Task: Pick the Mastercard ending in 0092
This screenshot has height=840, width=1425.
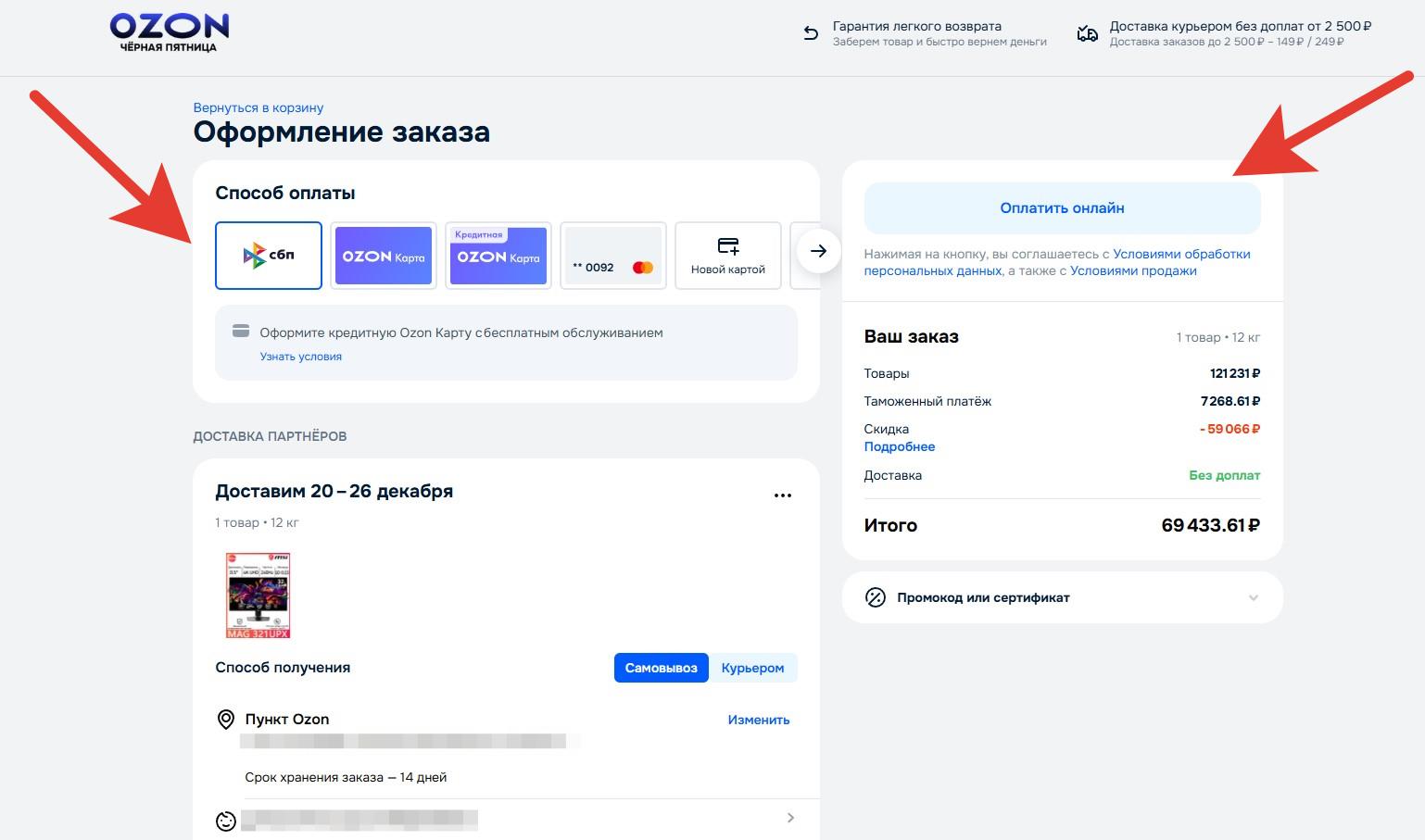Action: point(613,256)
